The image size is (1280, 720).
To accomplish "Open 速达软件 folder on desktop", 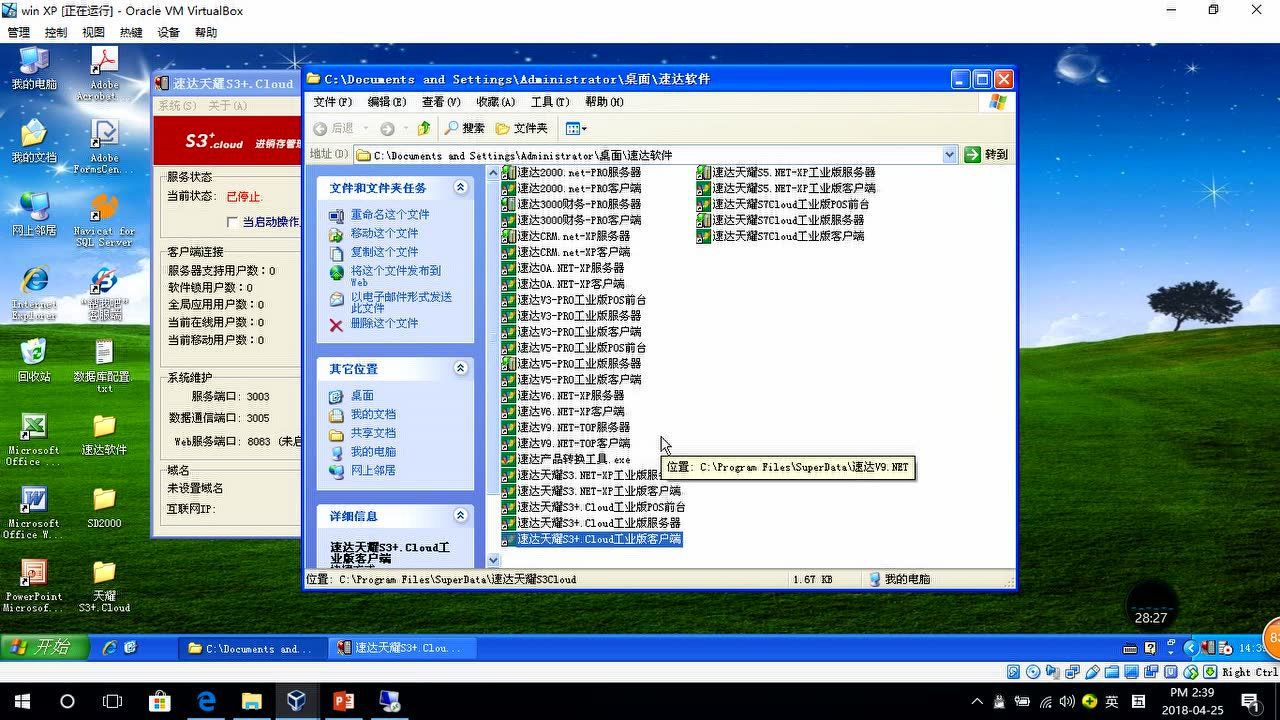I will [104, 434].
